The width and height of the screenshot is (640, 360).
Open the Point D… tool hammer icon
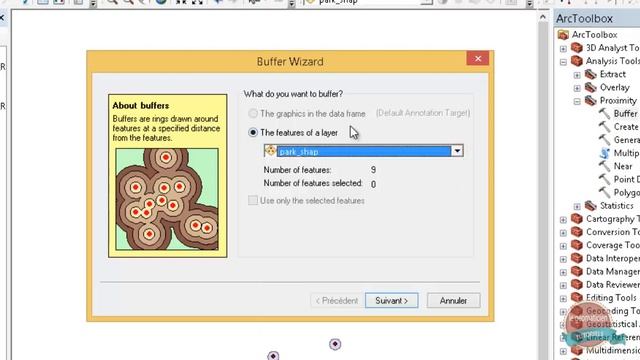pos(604,179)
